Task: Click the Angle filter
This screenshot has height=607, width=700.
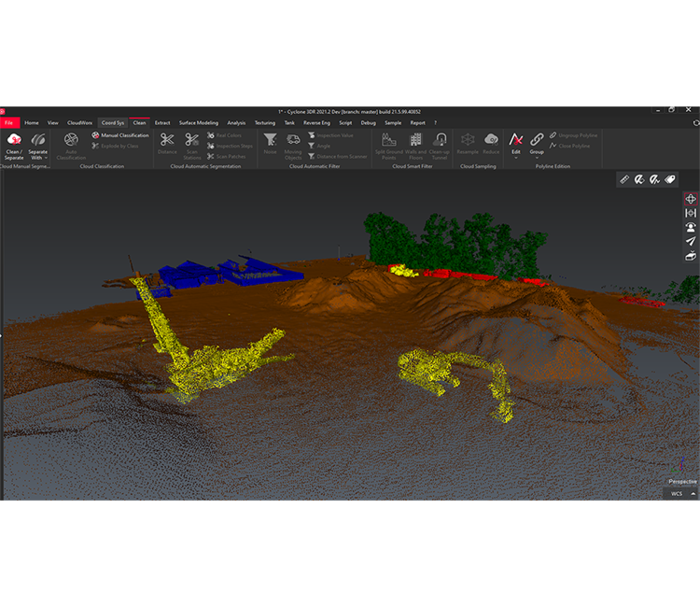Action: point(319,146)
